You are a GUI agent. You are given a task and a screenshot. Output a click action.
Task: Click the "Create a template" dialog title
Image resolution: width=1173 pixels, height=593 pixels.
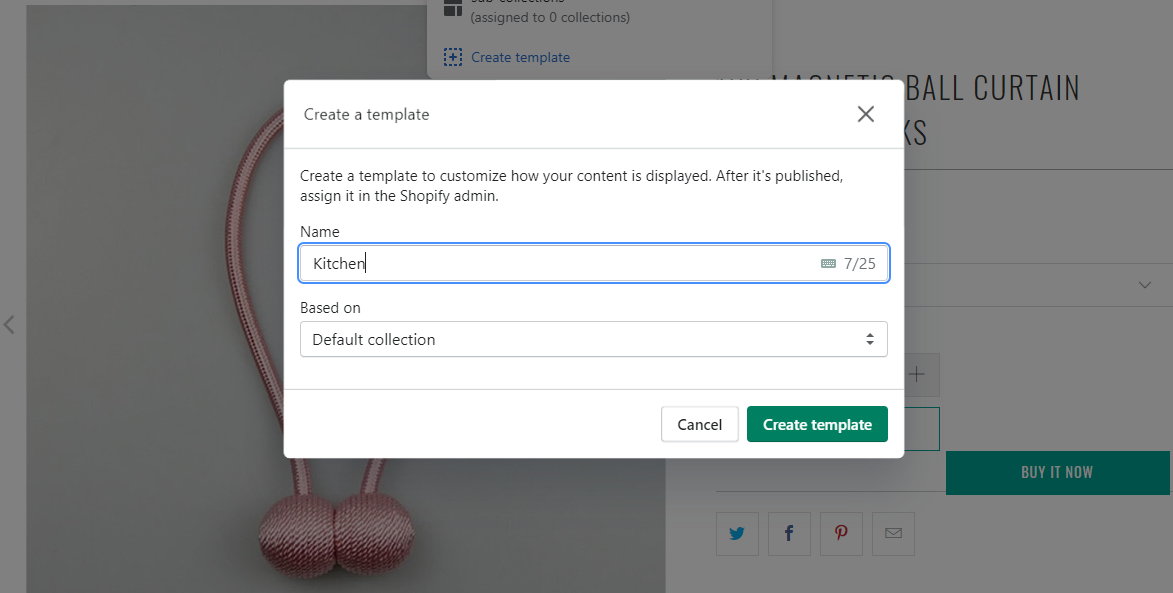367,114
